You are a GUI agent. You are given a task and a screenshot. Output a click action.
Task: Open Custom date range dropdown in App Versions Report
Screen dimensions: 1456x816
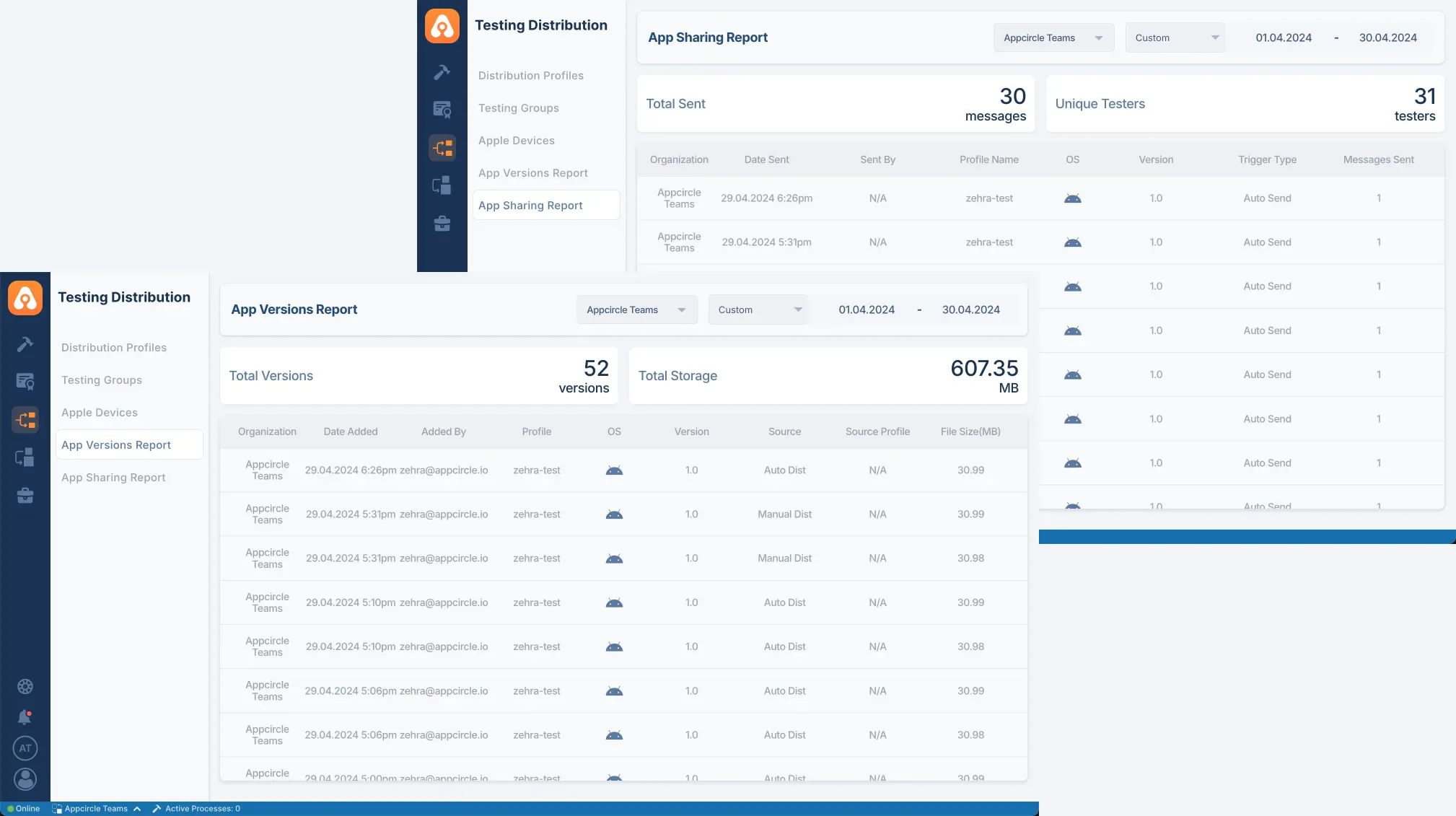[758, 310]
